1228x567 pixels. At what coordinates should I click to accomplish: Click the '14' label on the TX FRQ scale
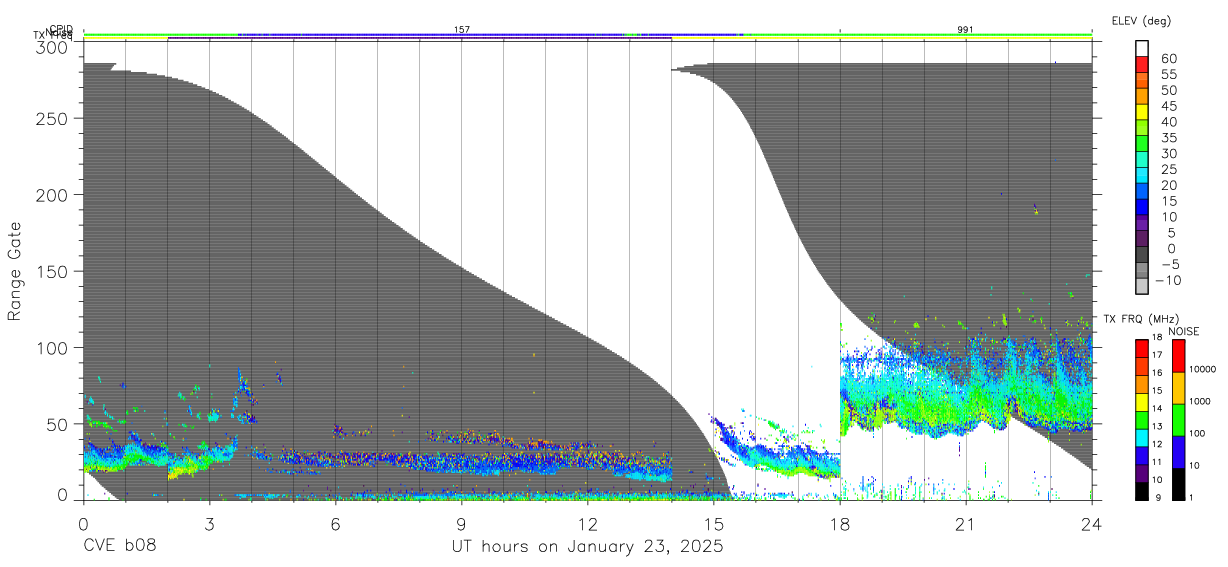coord(1158,408)
